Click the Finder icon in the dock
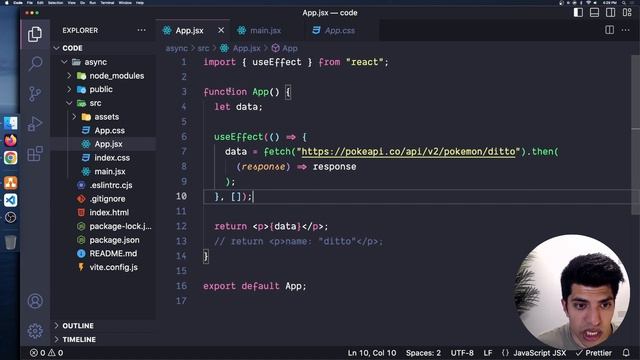The image size is (640, 360). click(11, 123)
